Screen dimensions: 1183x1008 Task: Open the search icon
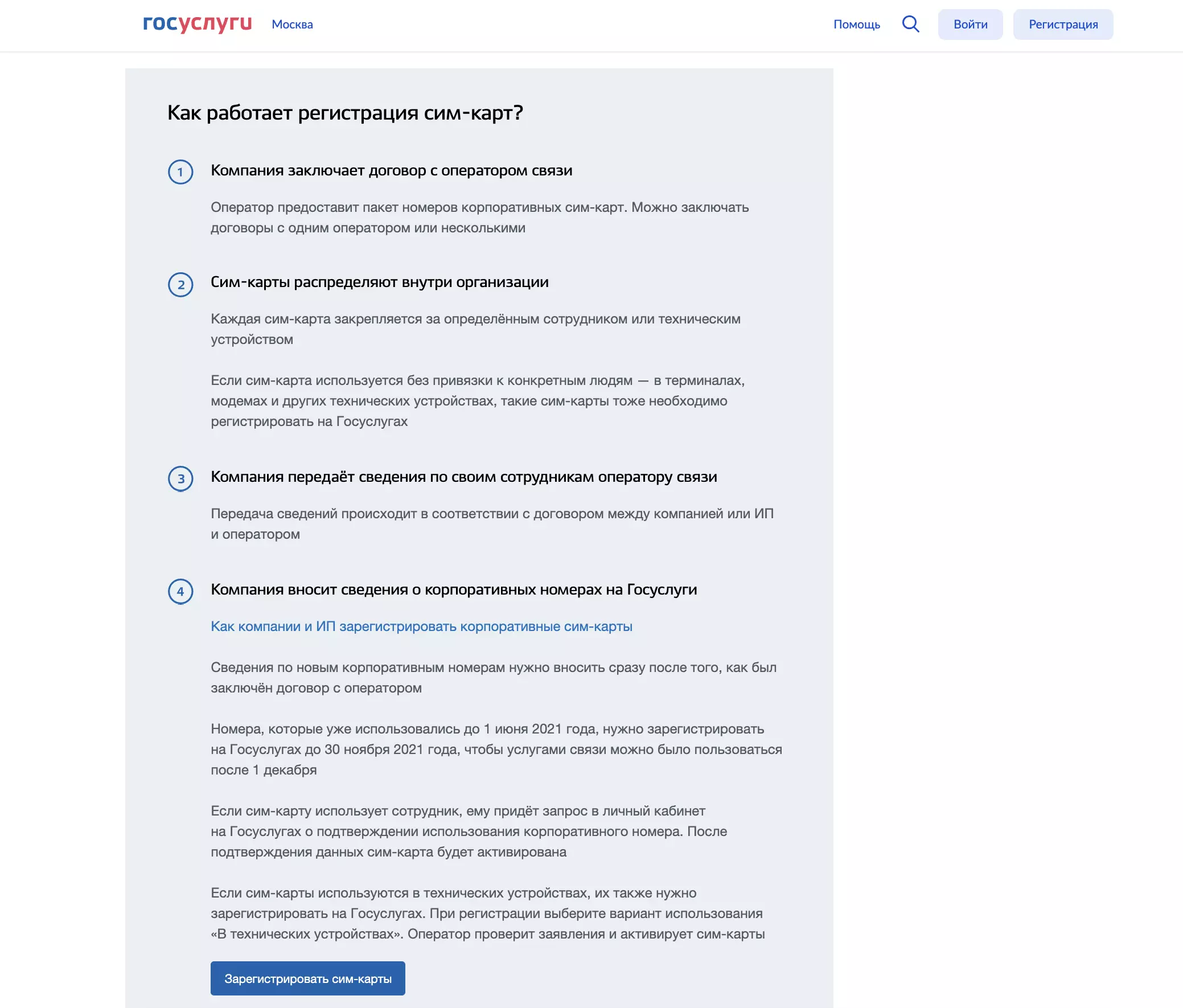click(x=911, y=24)
